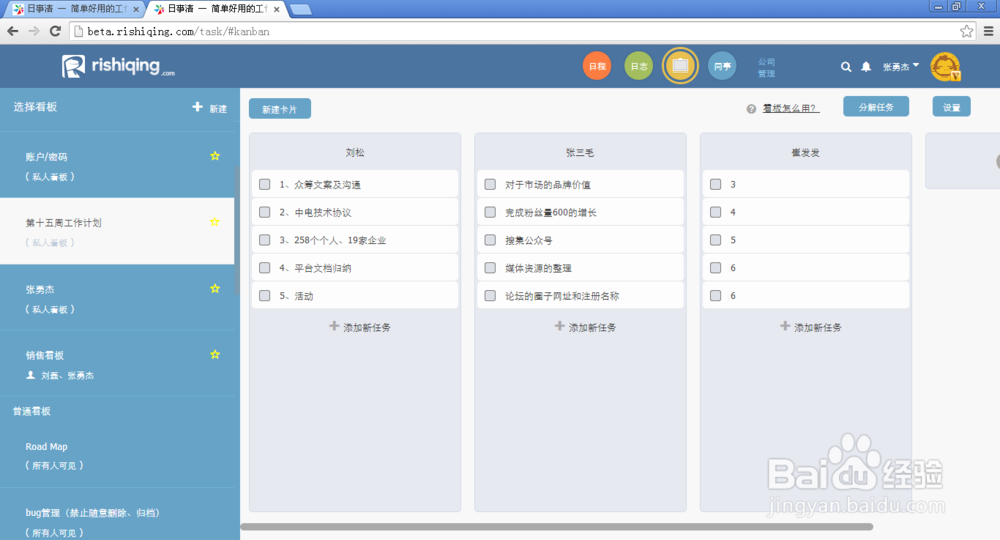1000x540 pixels.
Task: Check the box for 2、中电技术协议
Action: (265, 212)
